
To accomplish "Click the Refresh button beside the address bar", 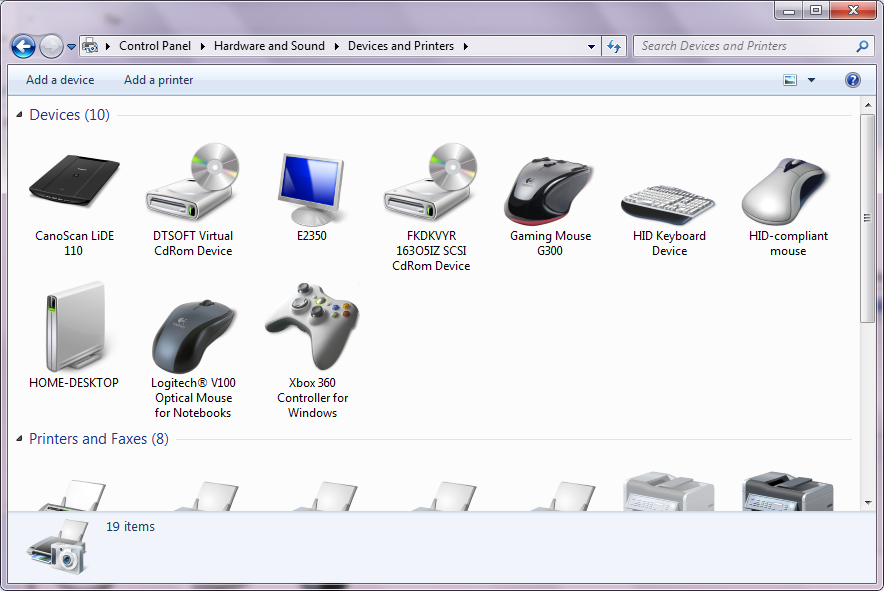I will 614,46.
